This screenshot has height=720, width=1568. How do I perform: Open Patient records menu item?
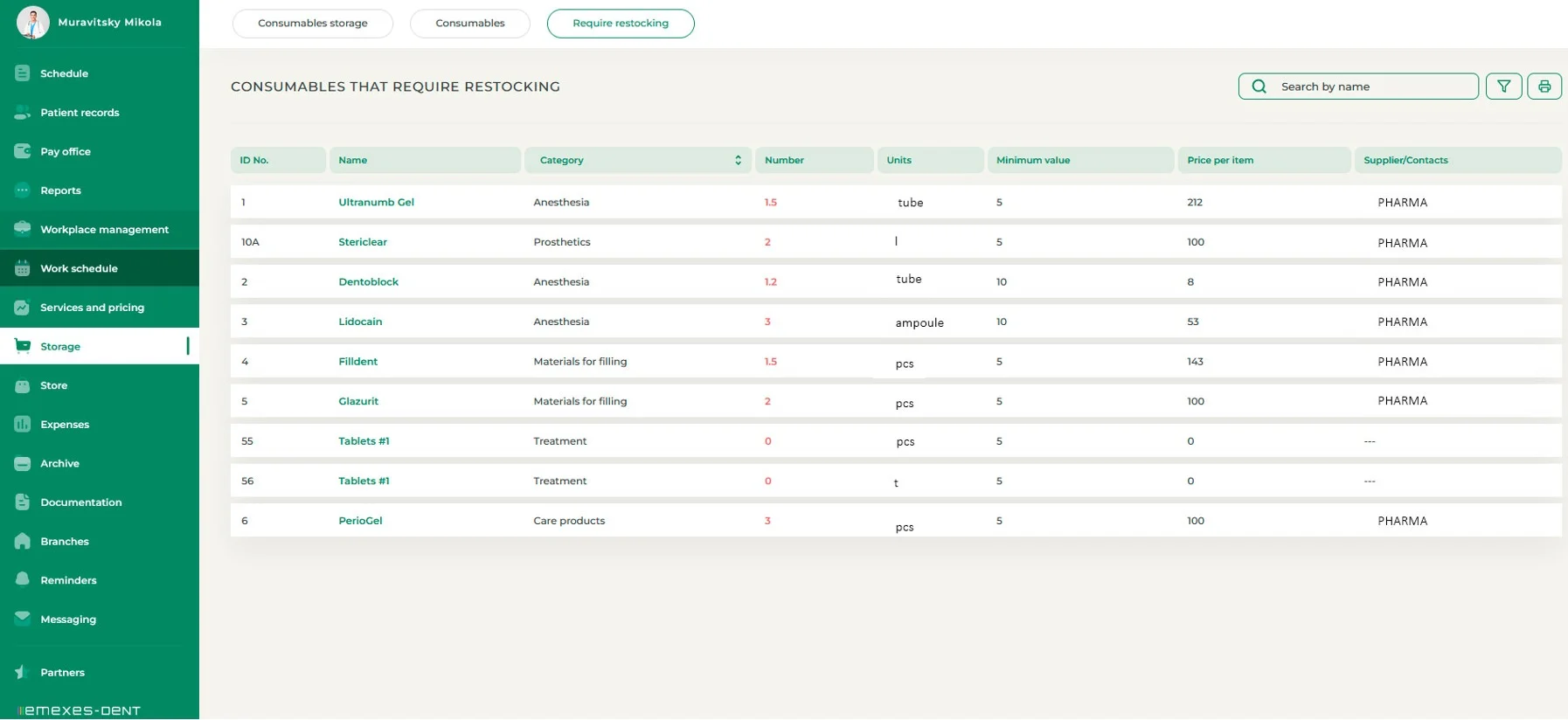coord(80,112)
